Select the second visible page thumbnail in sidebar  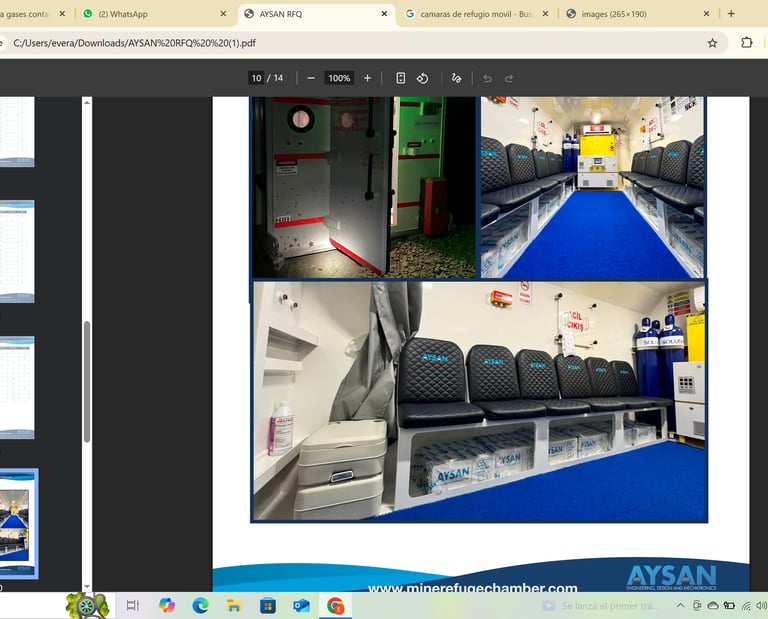pyautogui.click(x=17, y=251)
